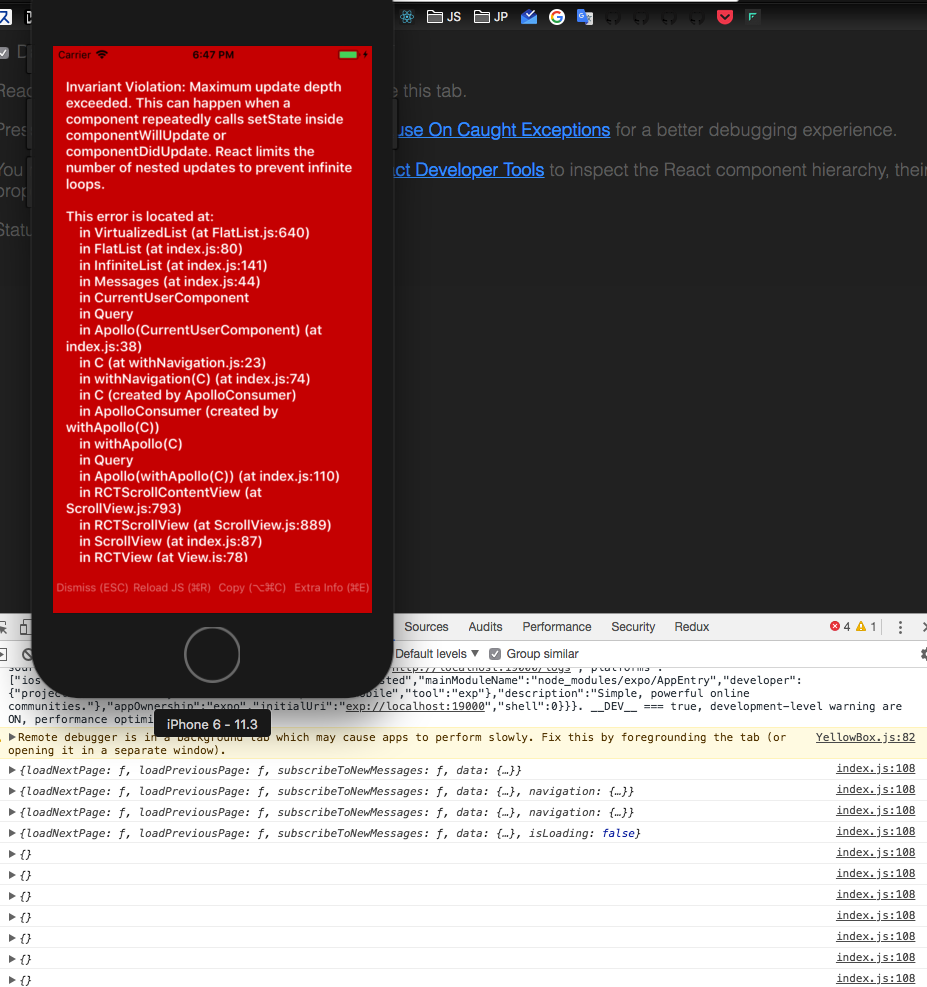The height and width of the screenshot is (987, 927).
Task: Click the 'in InfiniteList (at index.js:141)' line
Action: [173, 265]
